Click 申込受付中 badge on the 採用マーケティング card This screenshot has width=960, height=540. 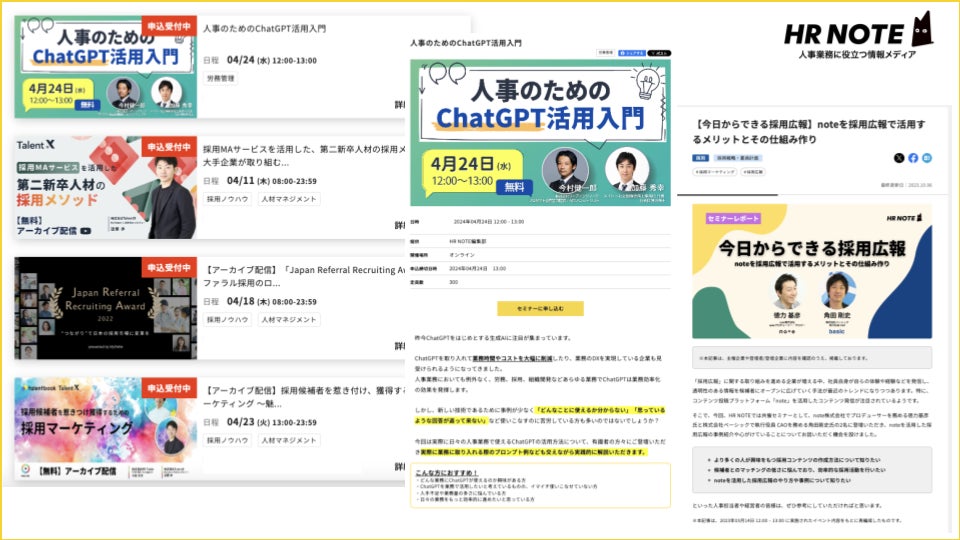[x=169, y=388]
